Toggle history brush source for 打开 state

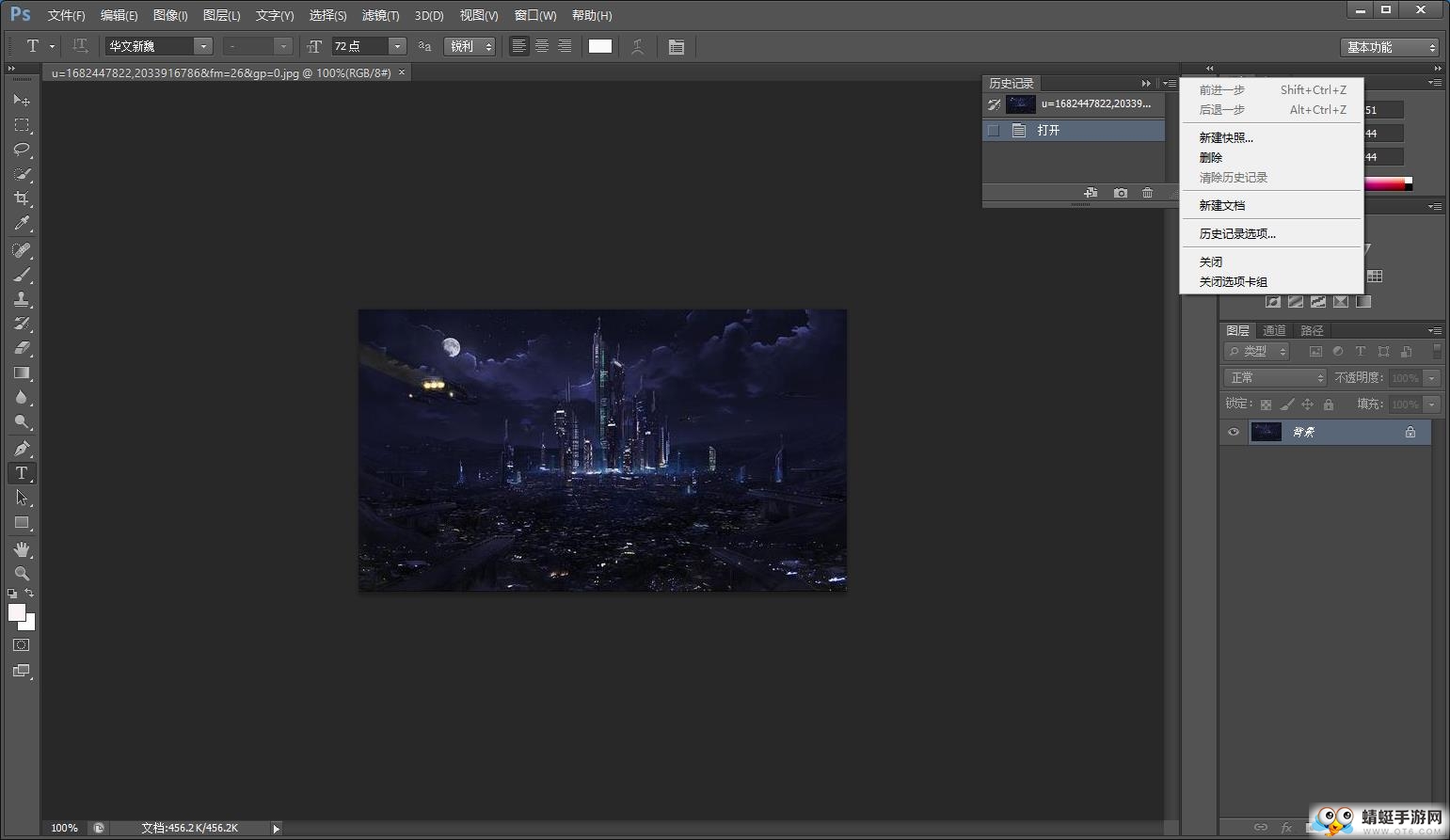coord(994,131)
